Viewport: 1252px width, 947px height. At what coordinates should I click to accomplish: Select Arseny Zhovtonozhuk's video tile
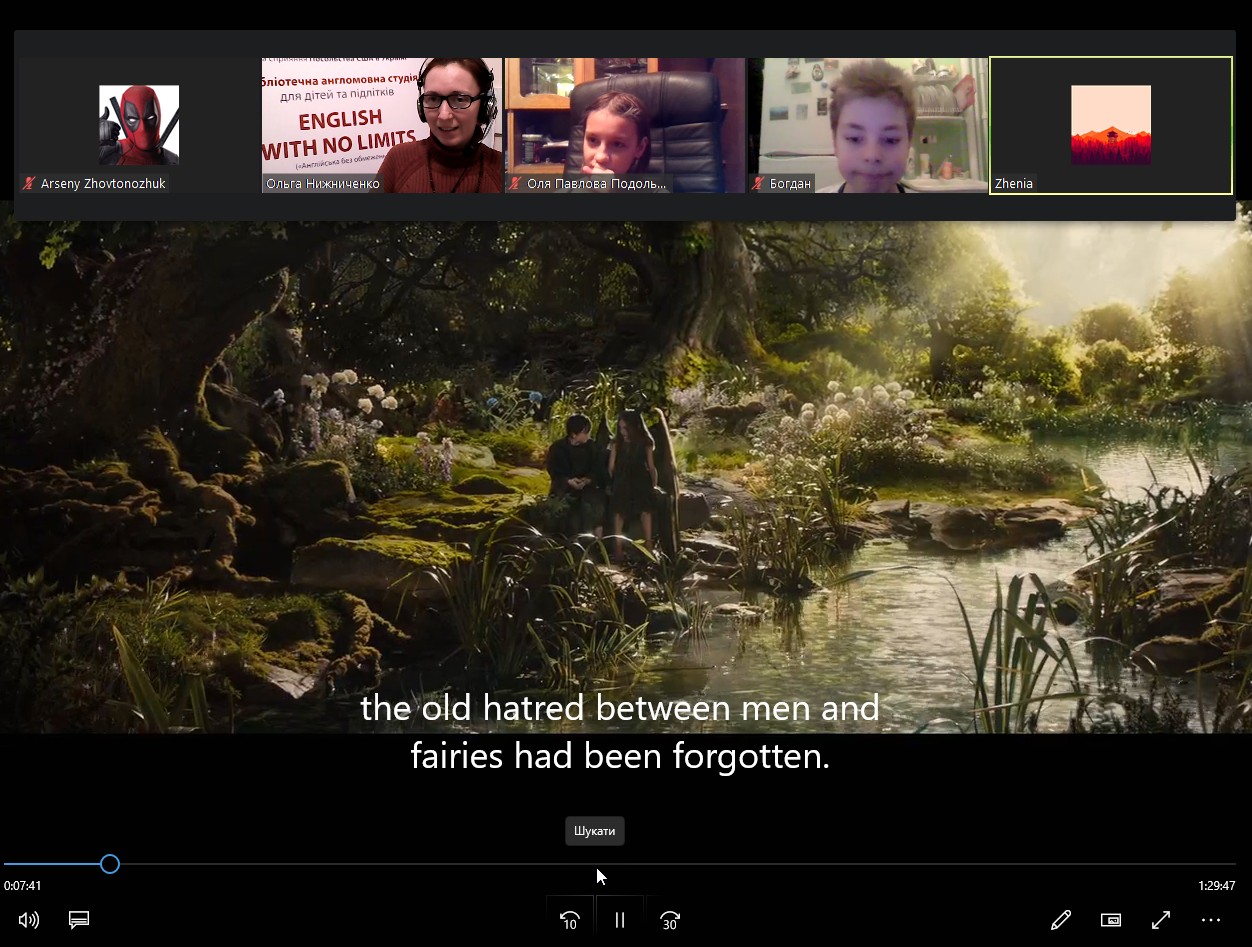(139, 125)
